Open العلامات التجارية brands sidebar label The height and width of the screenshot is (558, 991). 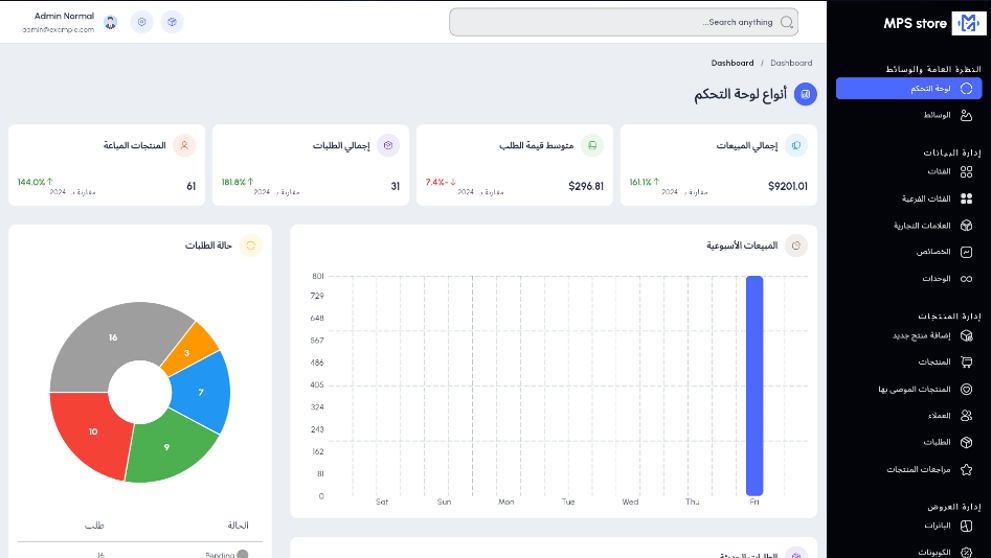922,226
